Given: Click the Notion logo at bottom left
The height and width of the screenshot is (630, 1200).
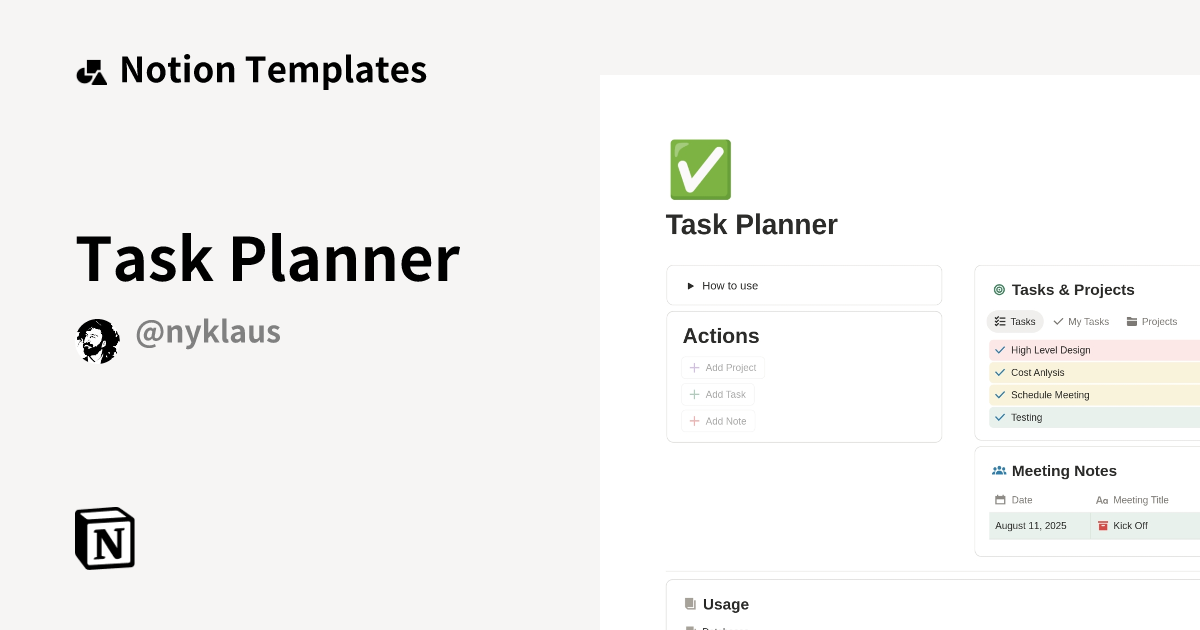Looking at the screenshot, I should 104,538.
